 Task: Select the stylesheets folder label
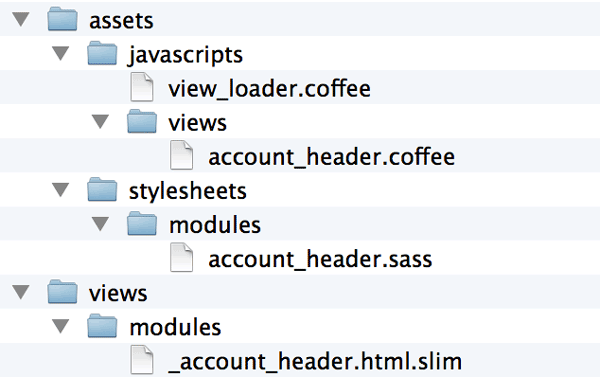[188, 191]
